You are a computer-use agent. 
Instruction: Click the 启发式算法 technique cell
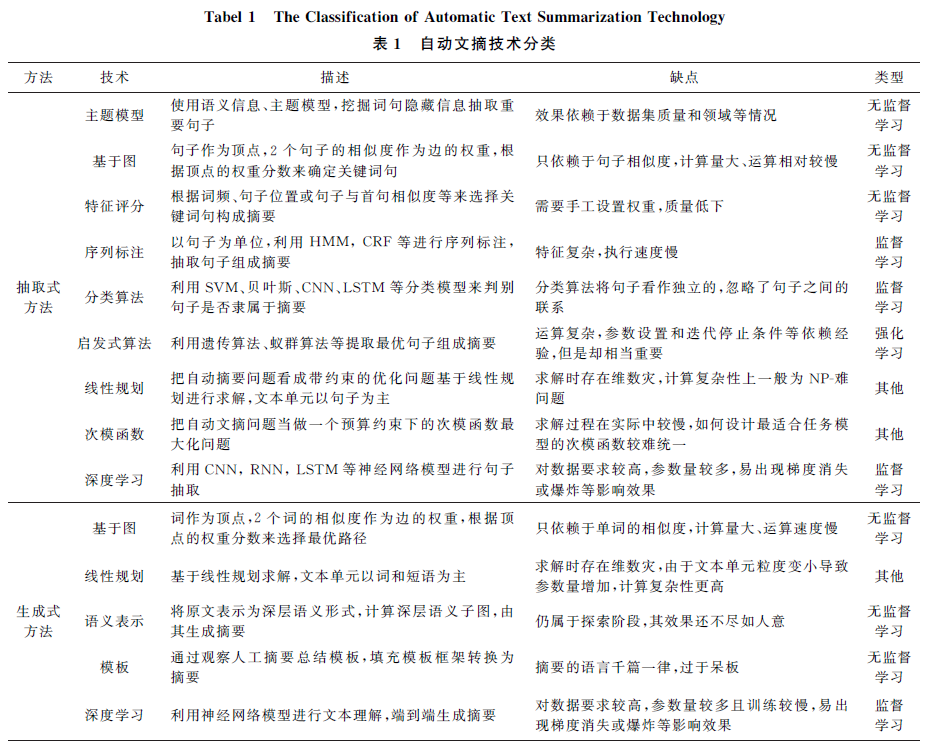coord(115,343)
